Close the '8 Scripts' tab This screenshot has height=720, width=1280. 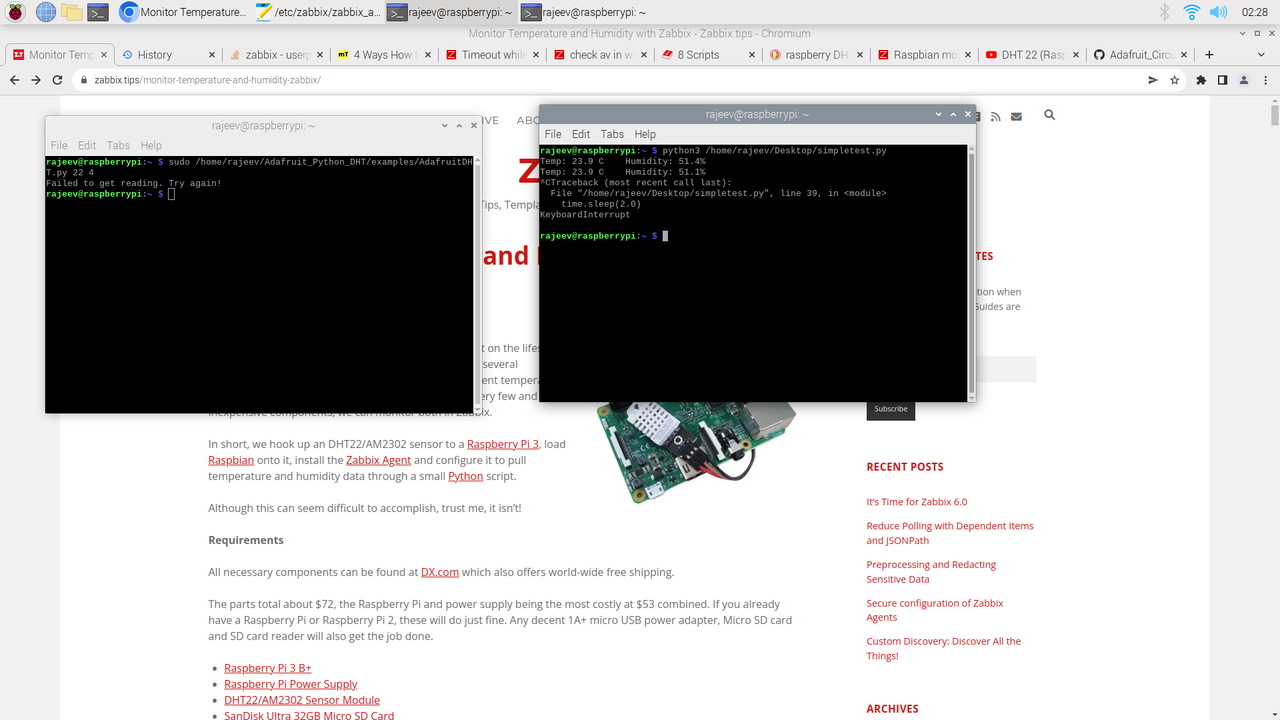(750, 55)
